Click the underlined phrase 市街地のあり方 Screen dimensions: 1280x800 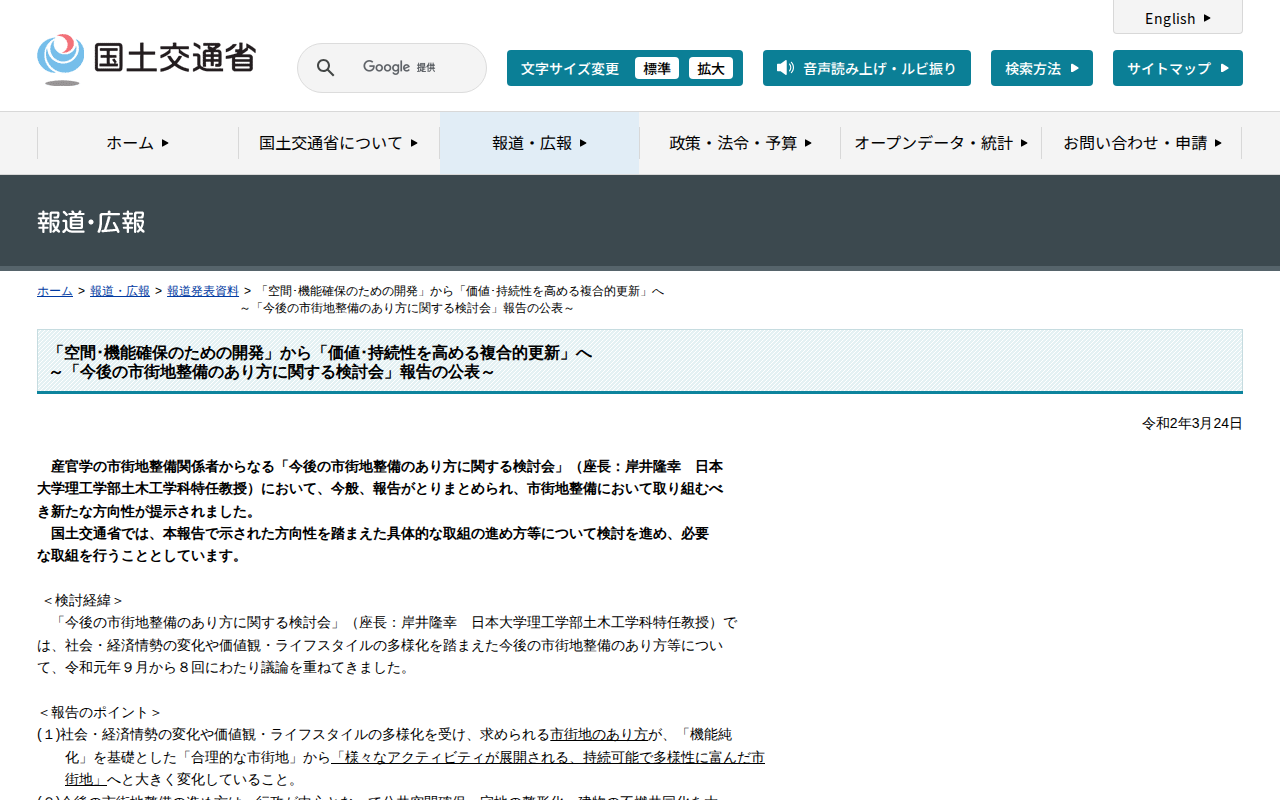pos(599,735)
